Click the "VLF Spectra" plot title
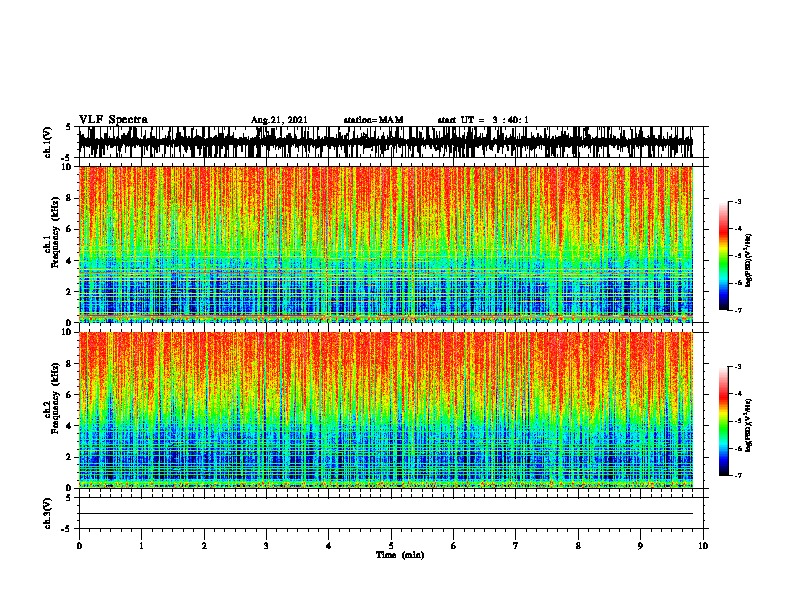The height and width of the screenshot is (612, 792). [x=113, y=120]
